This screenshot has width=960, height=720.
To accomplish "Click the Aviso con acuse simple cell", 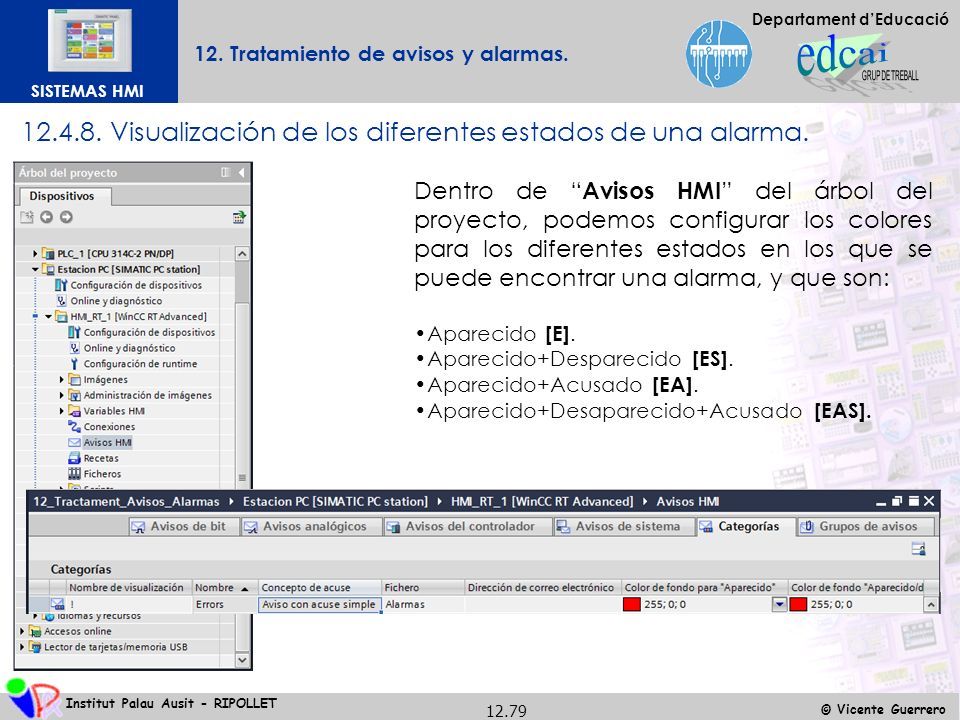I will point(320,604).
